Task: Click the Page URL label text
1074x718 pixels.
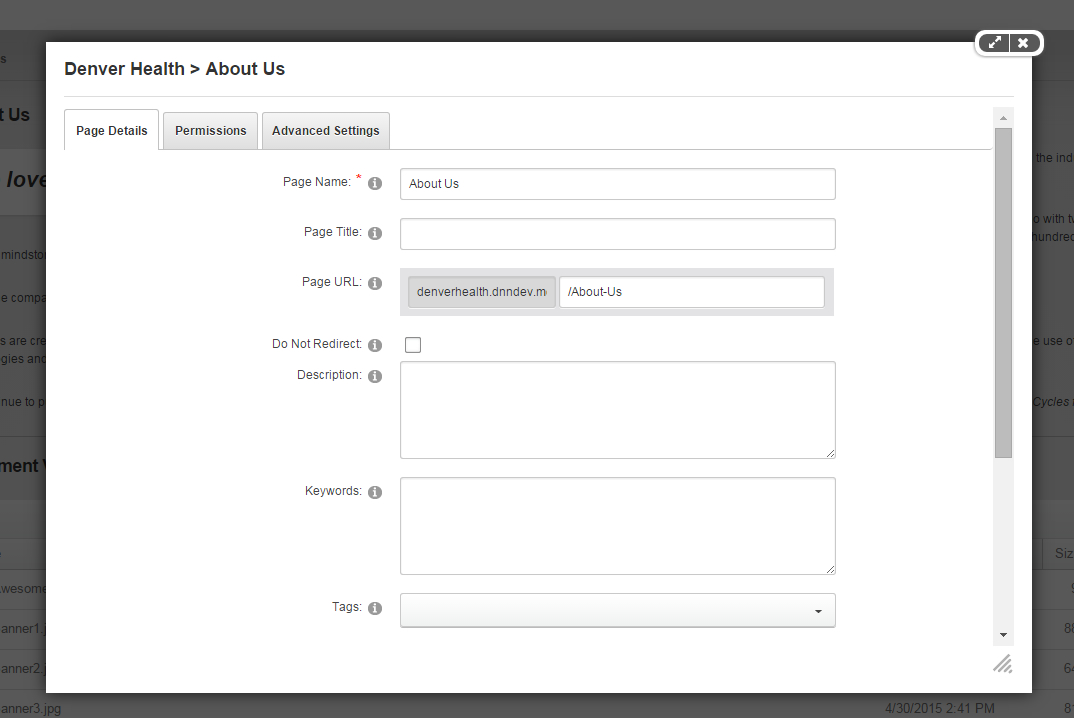Action: pos(332,282)
